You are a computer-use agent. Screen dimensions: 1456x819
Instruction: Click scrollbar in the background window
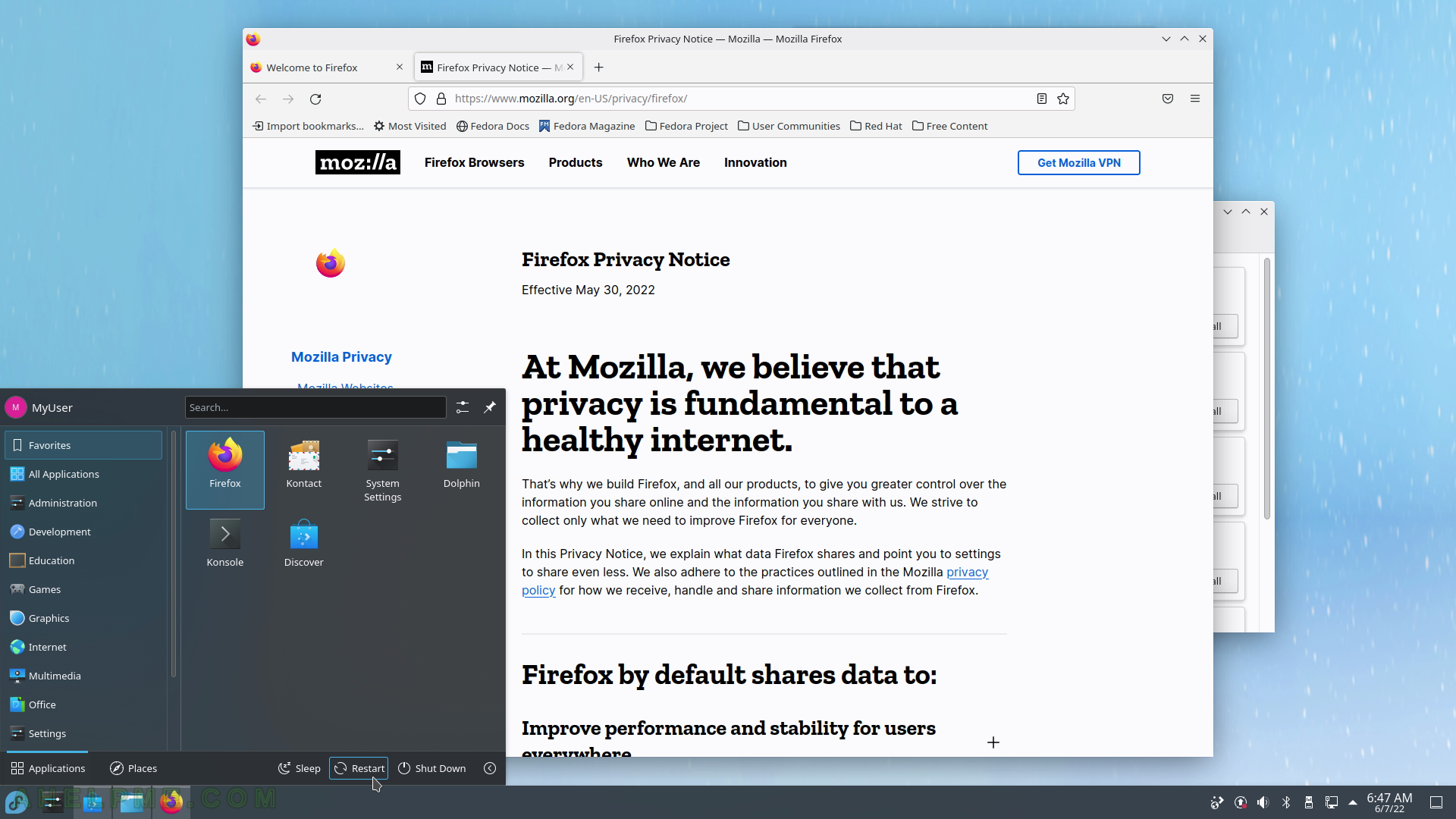pos(1266,389)
